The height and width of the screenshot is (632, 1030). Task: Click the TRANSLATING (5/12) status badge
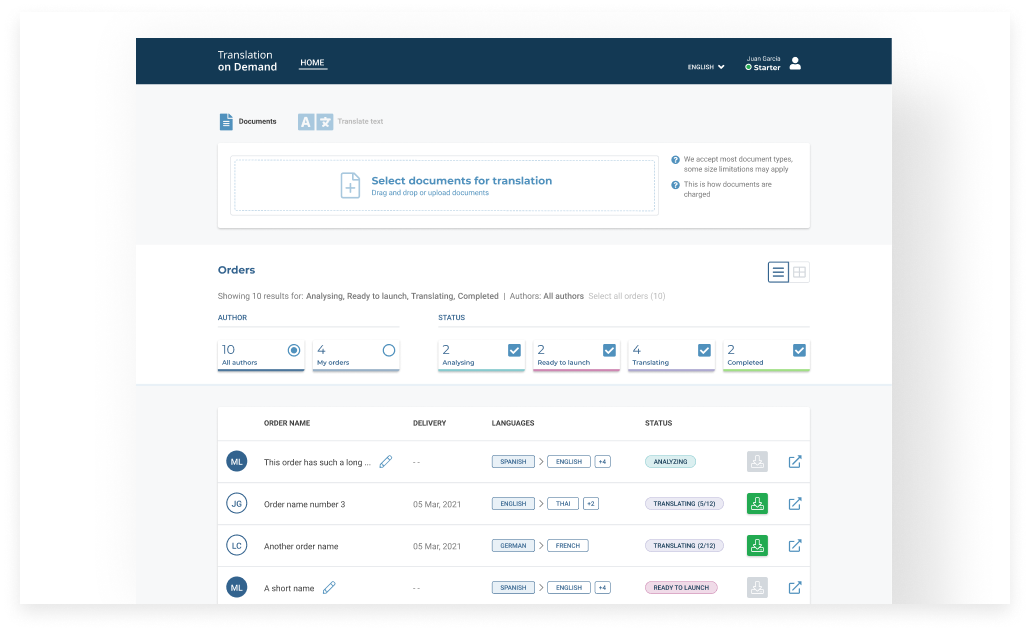(x=684, y=504)
